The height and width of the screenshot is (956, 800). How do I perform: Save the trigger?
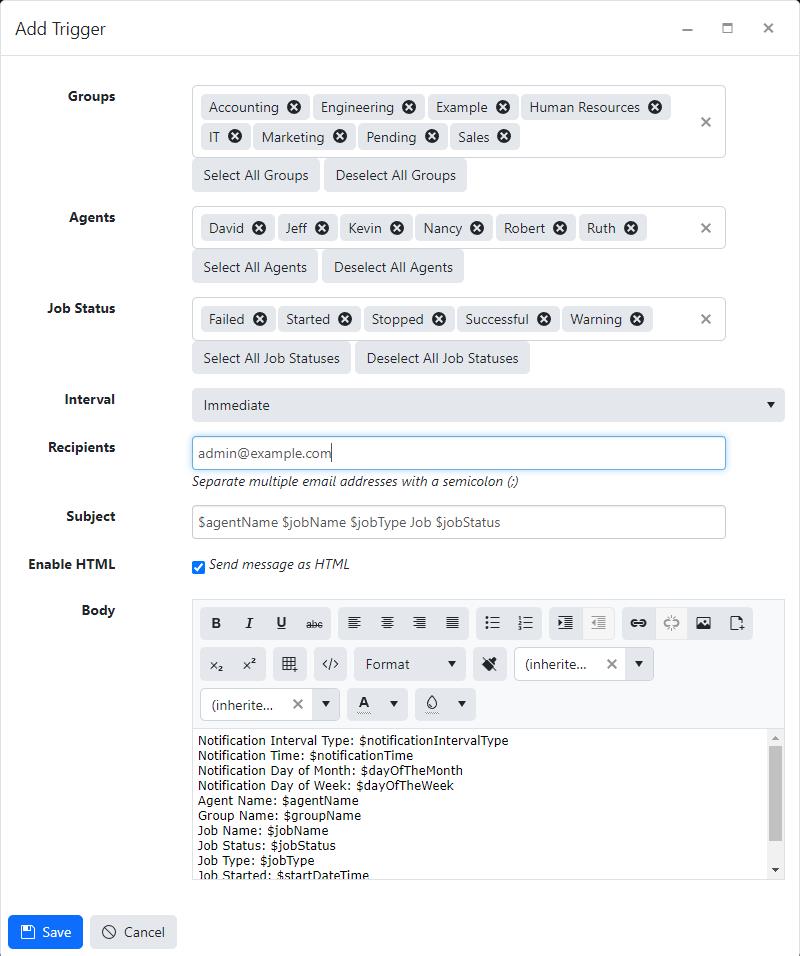pyautogui.click(x=46, y=932)
